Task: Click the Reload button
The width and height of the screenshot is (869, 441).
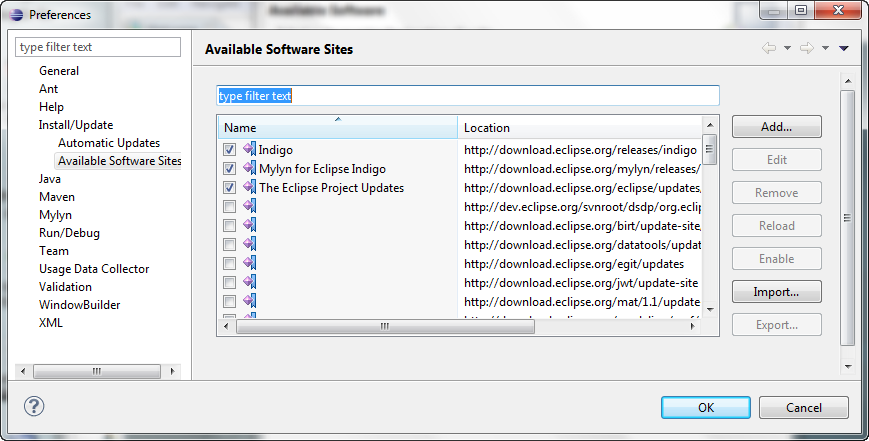Action: pos(776,226)
